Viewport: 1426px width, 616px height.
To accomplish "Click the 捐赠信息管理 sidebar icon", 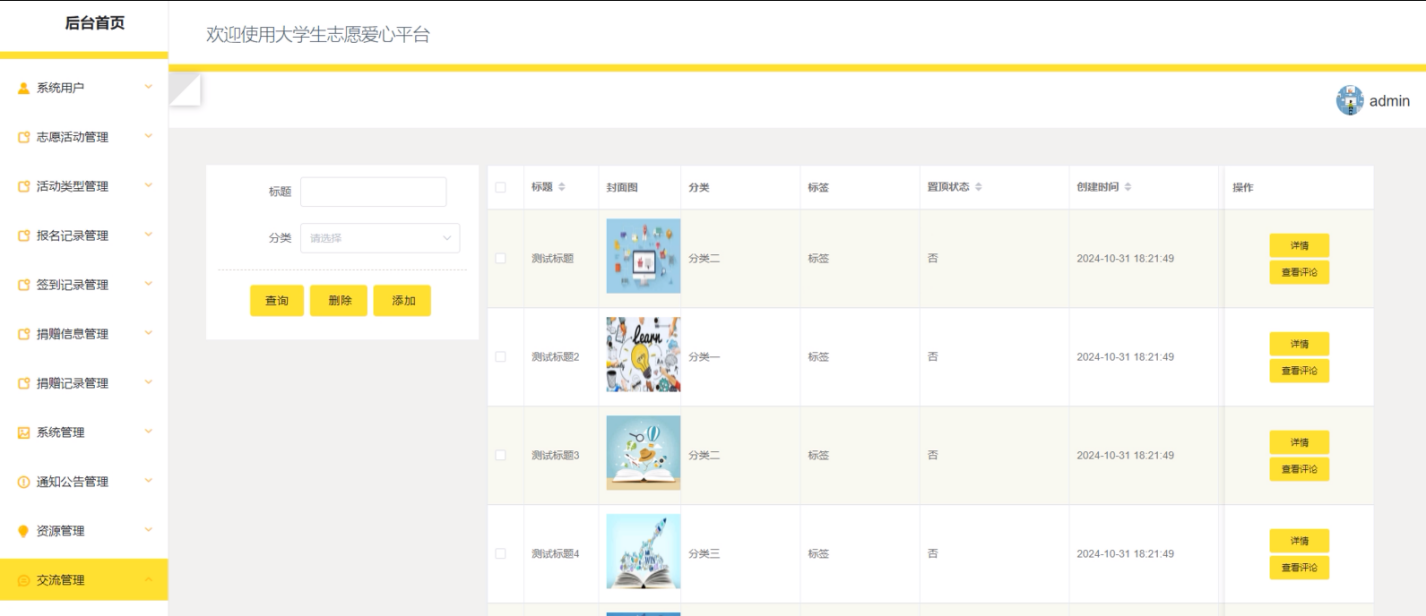I will (x=24, y=334).
